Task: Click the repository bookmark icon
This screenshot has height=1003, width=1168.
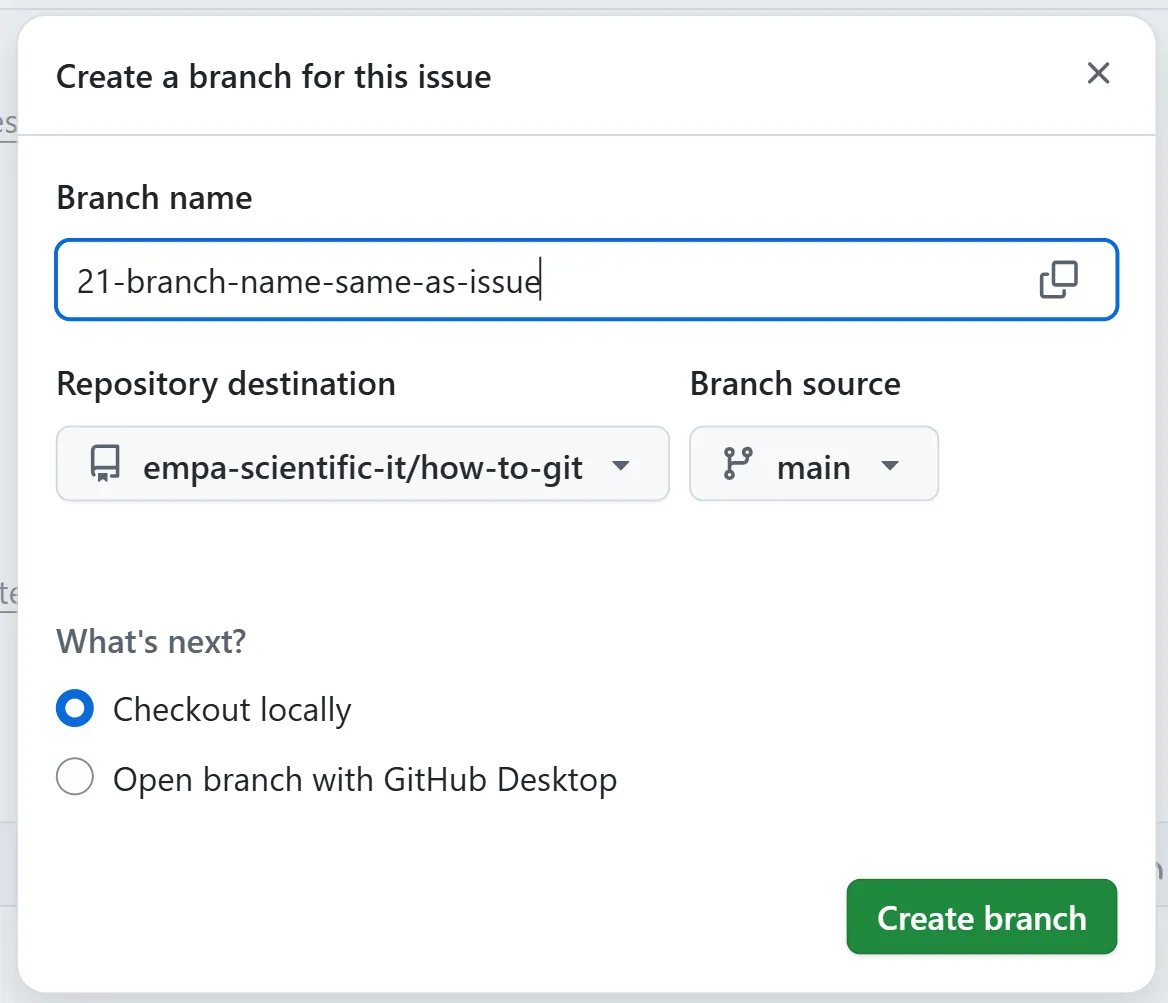Action: pos(106,463)
